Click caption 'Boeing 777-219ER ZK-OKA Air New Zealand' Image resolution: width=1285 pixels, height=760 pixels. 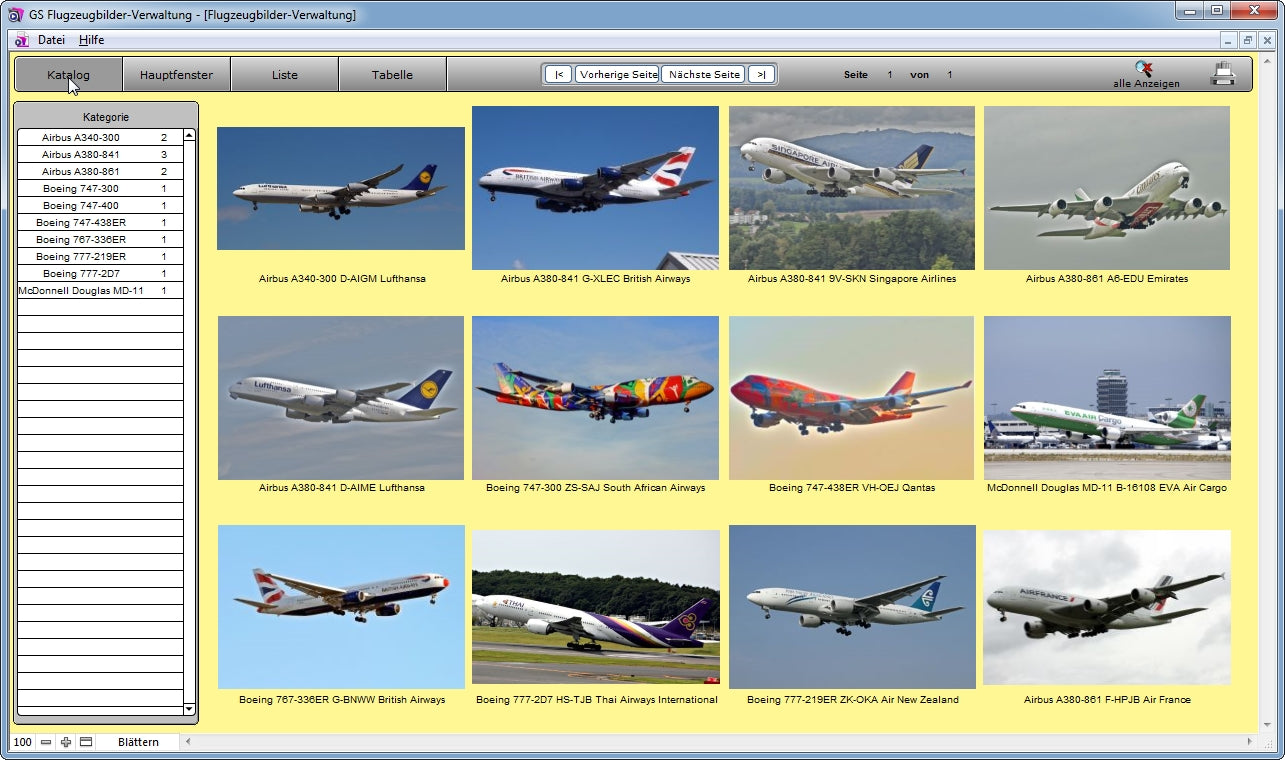click(852, 700)
